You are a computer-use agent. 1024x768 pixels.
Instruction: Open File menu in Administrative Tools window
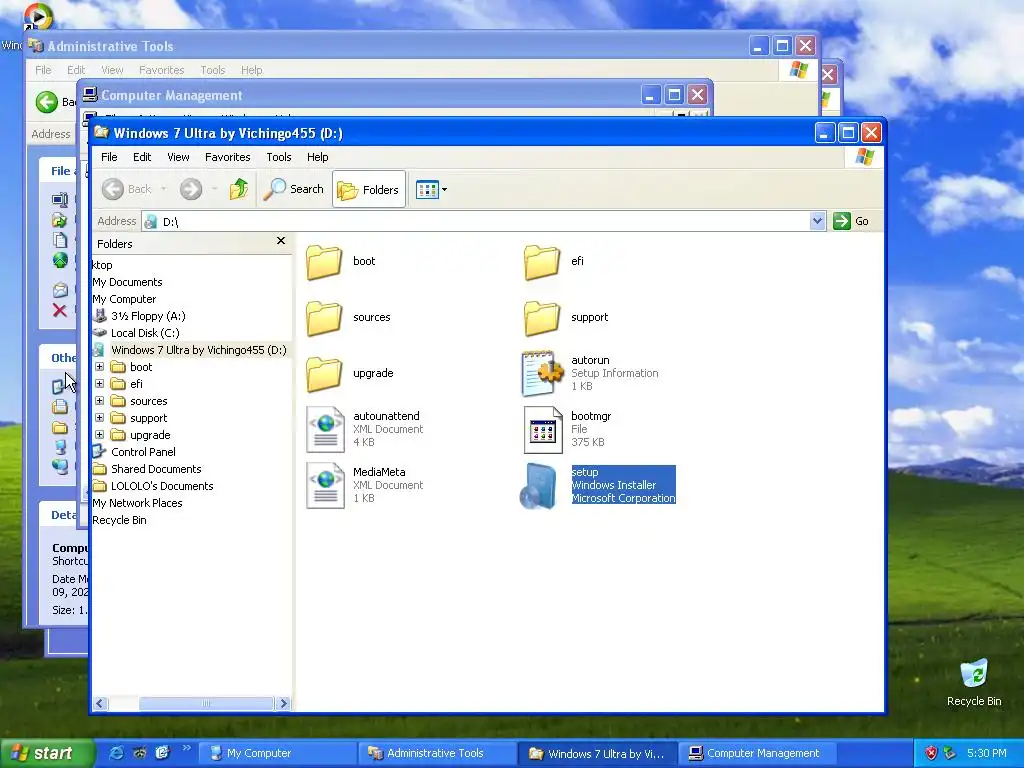[43, 70]
